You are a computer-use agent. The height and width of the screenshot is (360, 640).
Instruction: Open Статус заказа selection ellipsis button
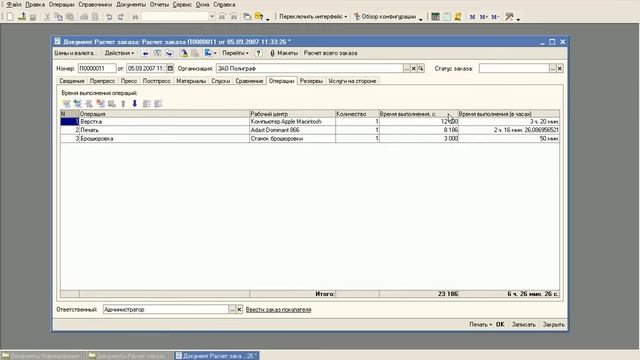click(552, 69)
